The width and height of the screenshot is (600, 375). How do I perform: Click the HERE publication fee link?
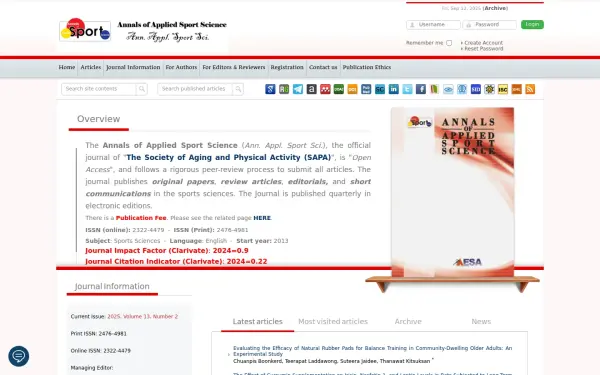coord(262,218)
